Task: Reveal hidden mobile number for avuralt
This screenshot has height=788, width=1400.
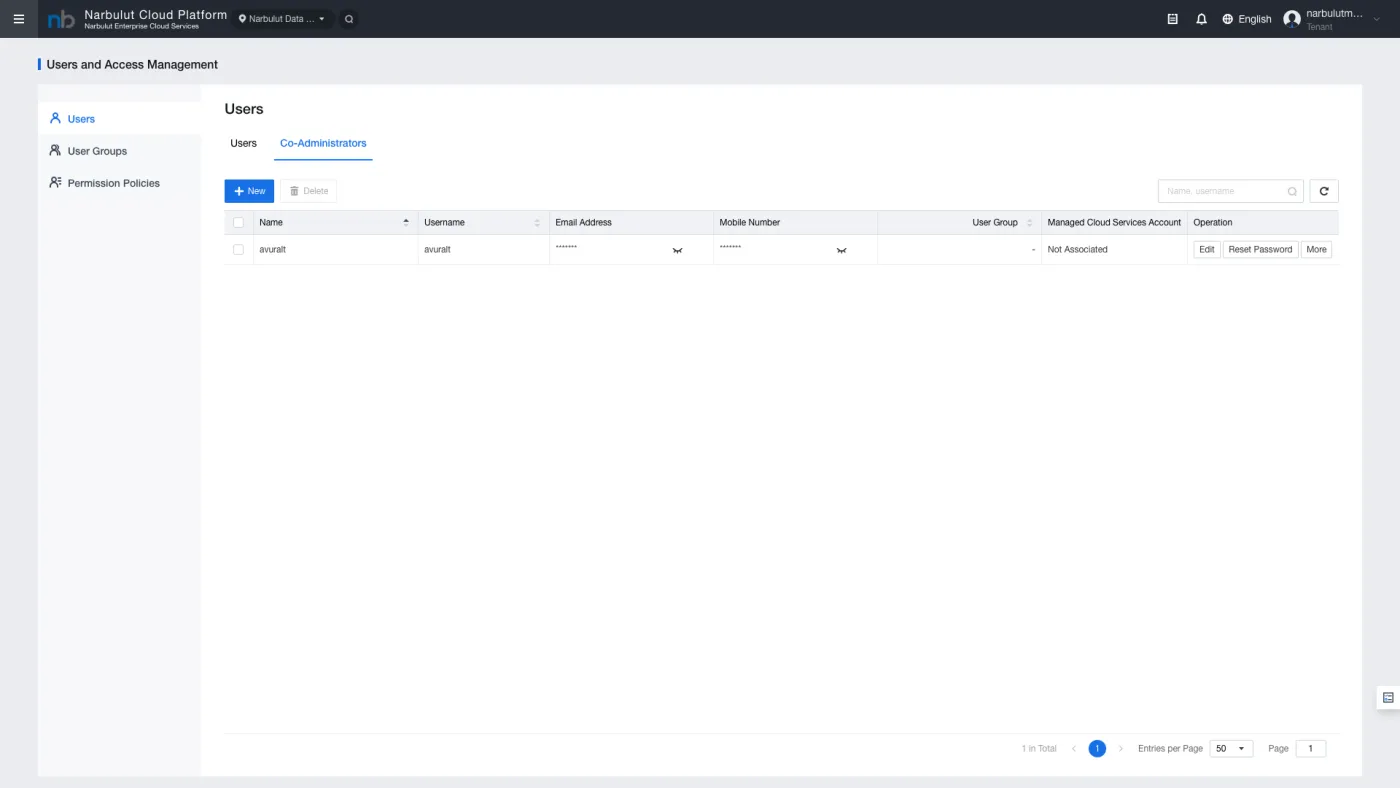Action: click(841, 250)
